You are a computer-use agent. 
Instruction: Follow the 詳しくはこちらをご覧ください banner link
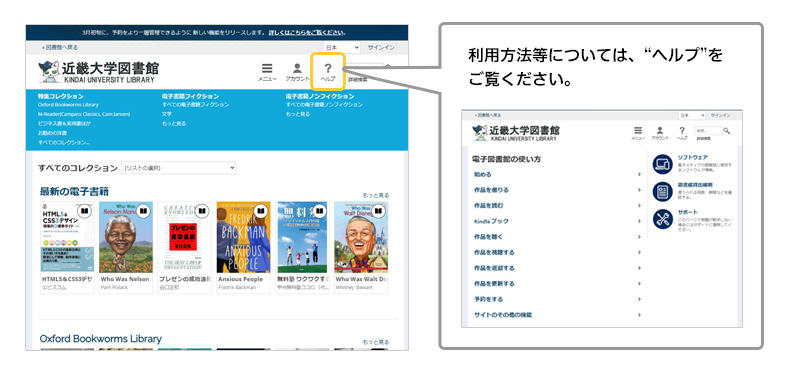[x=307, y=33]
